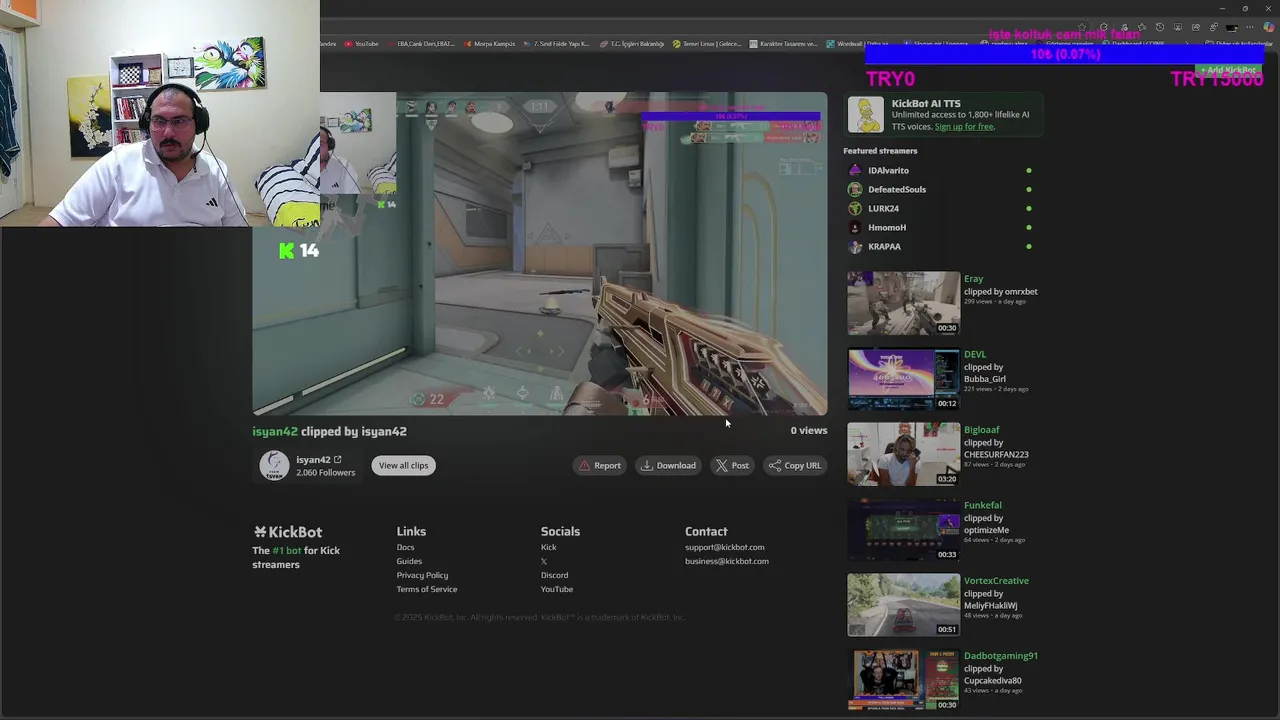The width and height of the screenshot is (1280, 720).
Task: Click the X logo icon on Post
Action: coord(721,465)
